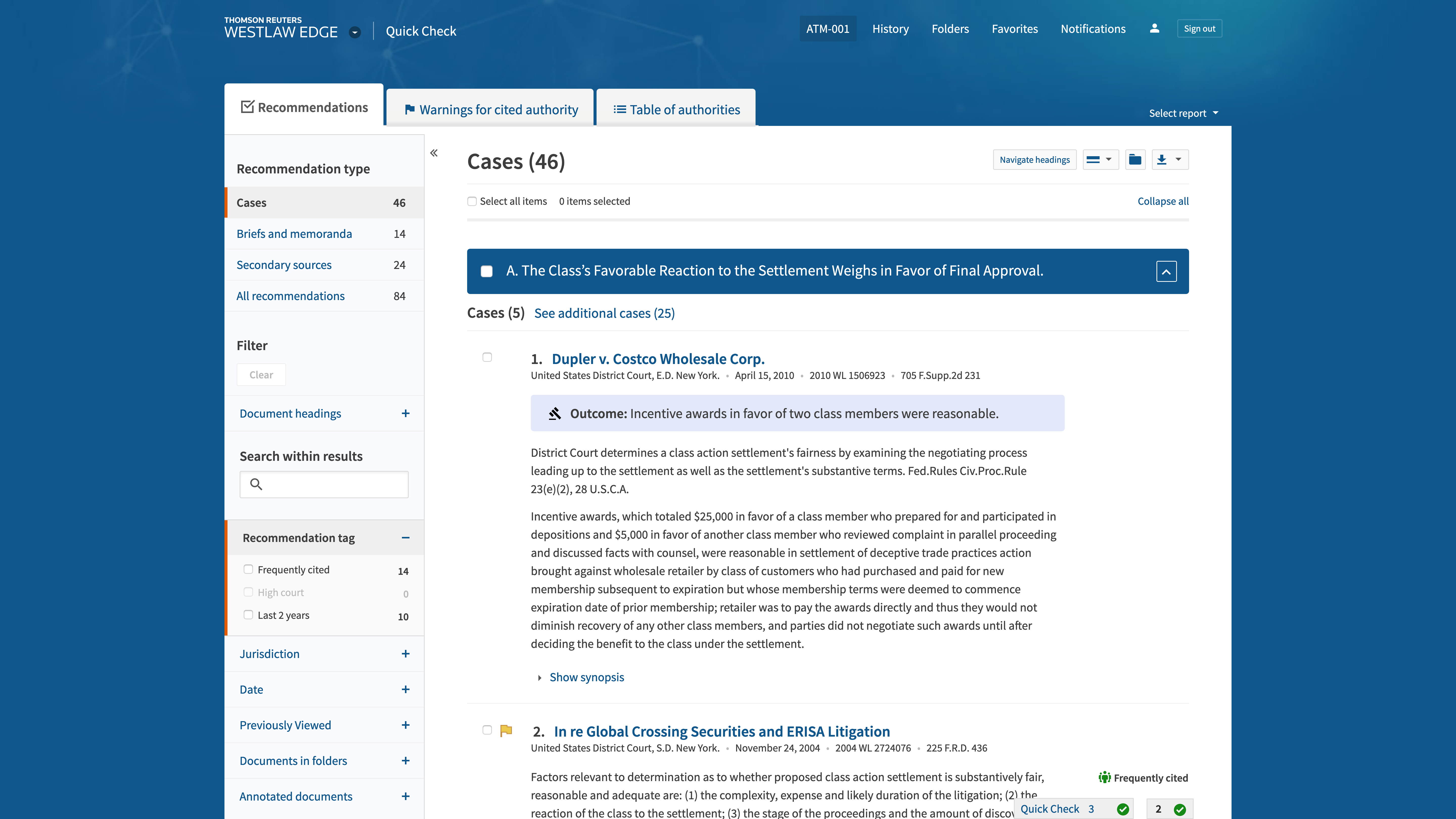Open the Table of authorities tab
1456x819 pixels.
point(677,110)
